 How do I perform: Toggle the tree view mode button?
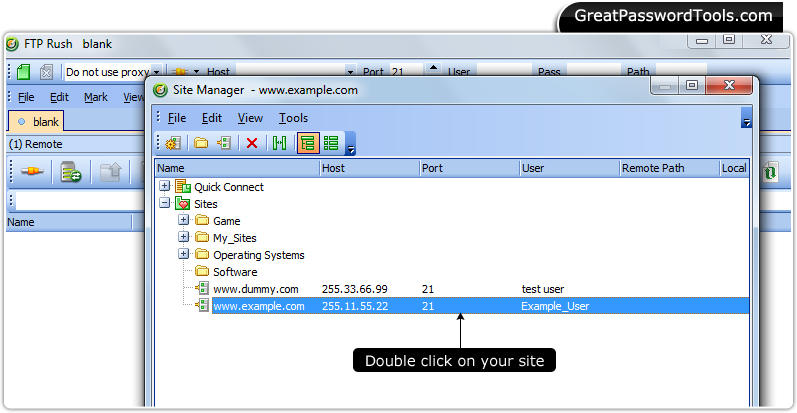(308, 143)
